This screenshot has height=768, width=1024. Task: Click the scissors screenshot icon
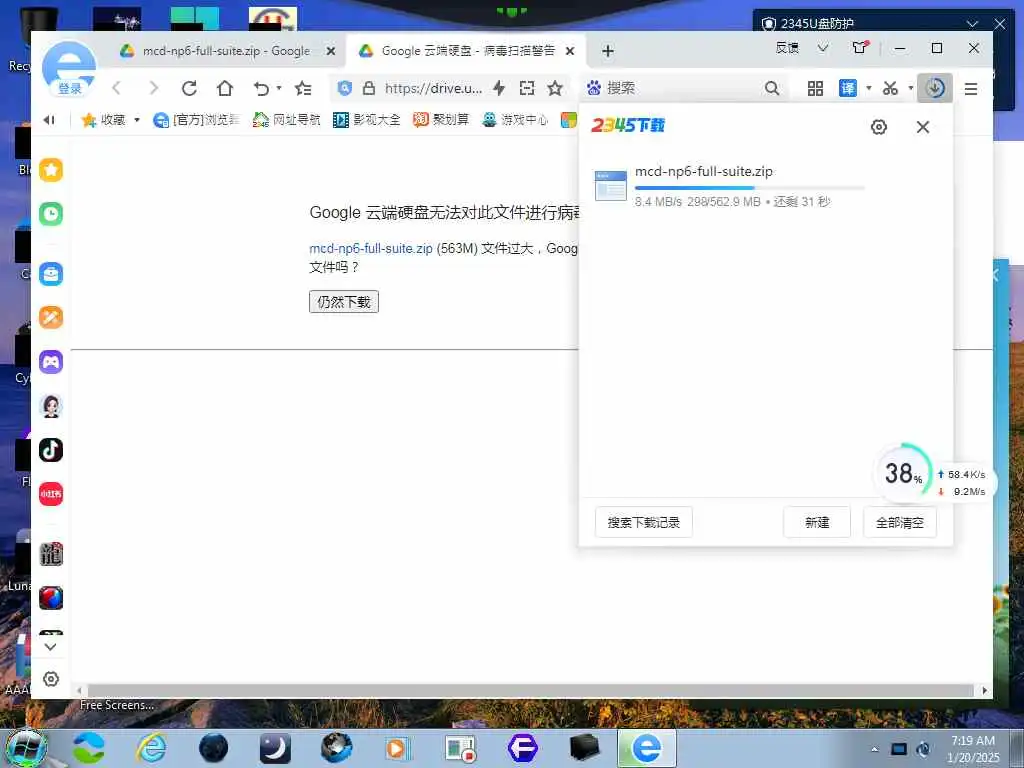[x=890, y=88]
